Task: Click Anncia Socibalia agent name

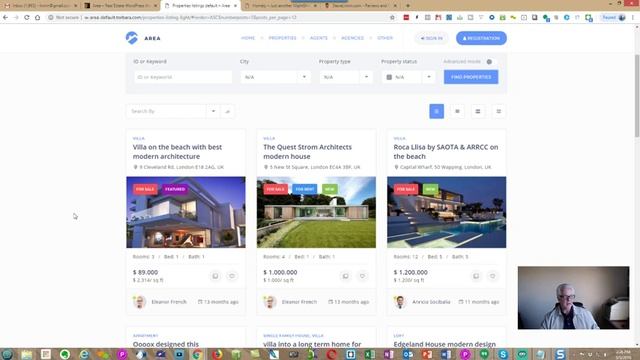Action: click(431, 302)
